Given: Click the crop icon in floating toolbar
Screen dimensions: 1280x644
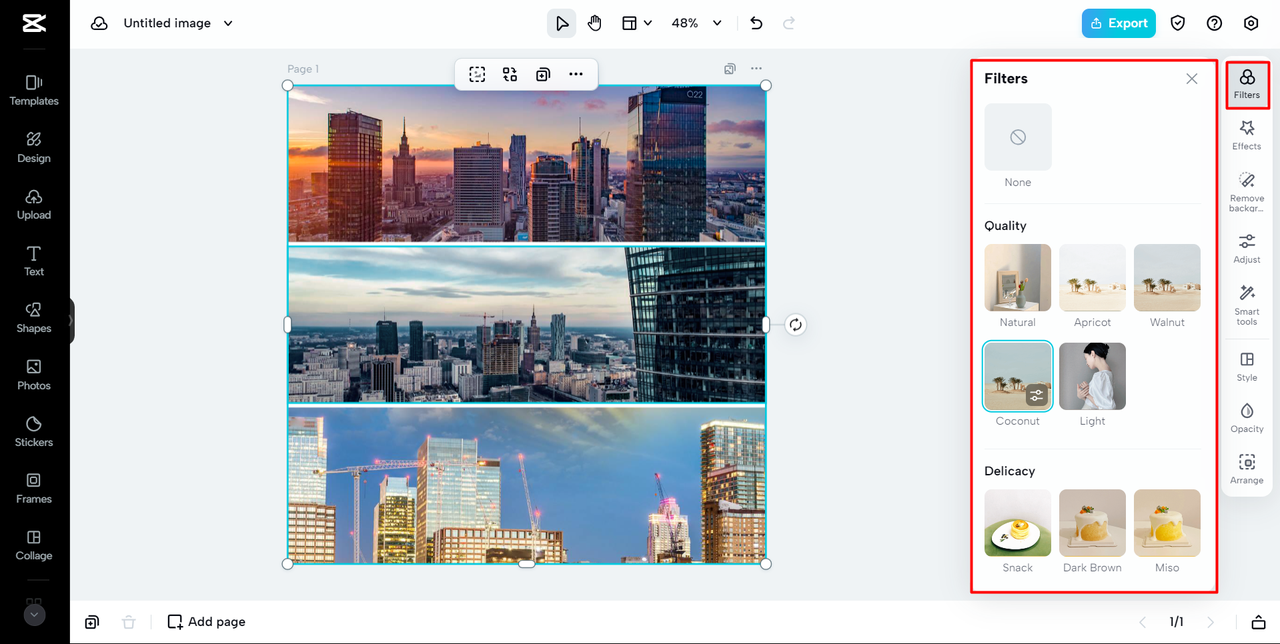Looking at the screenshot, I should 477,74.
